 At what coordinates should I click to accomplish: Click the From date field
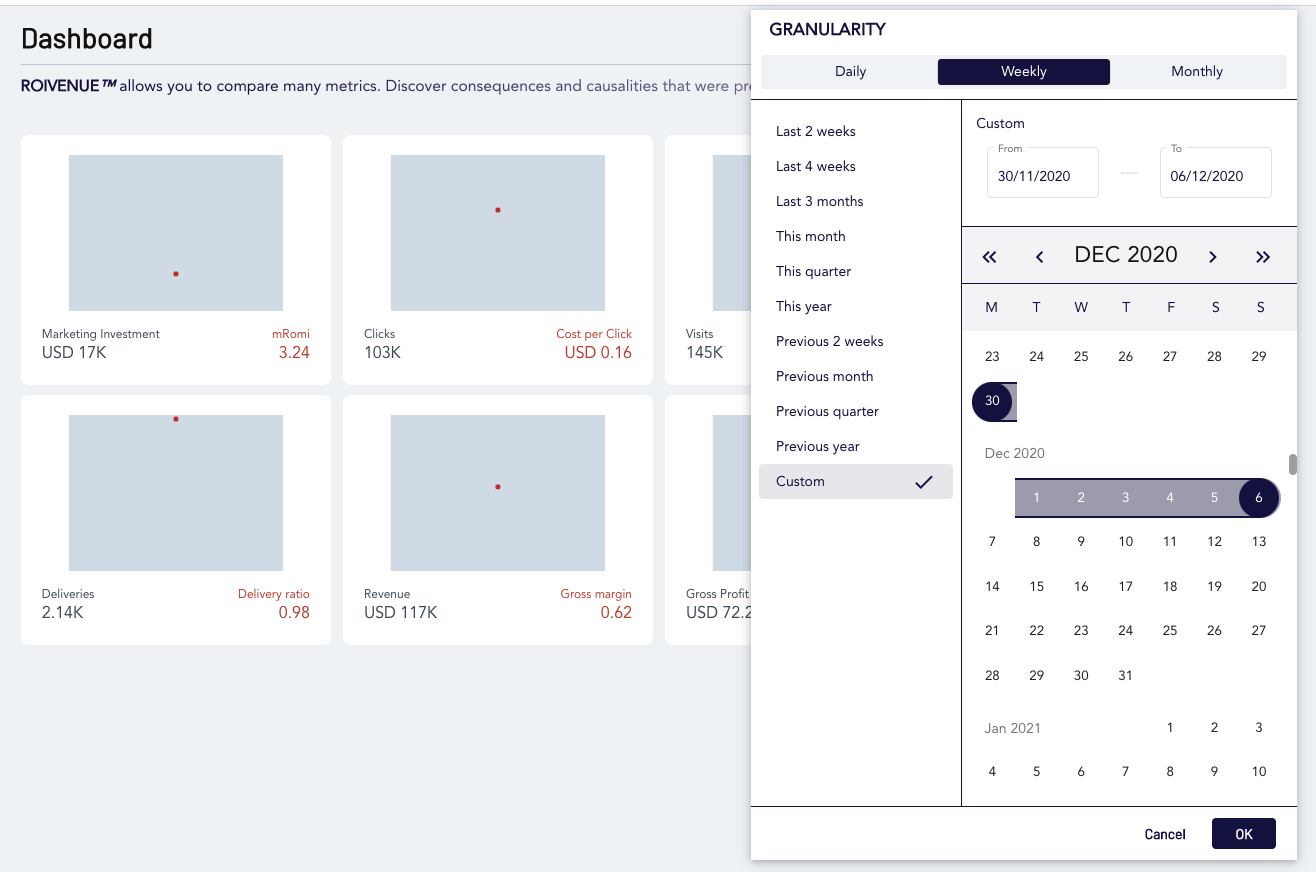coord(1043,173)
